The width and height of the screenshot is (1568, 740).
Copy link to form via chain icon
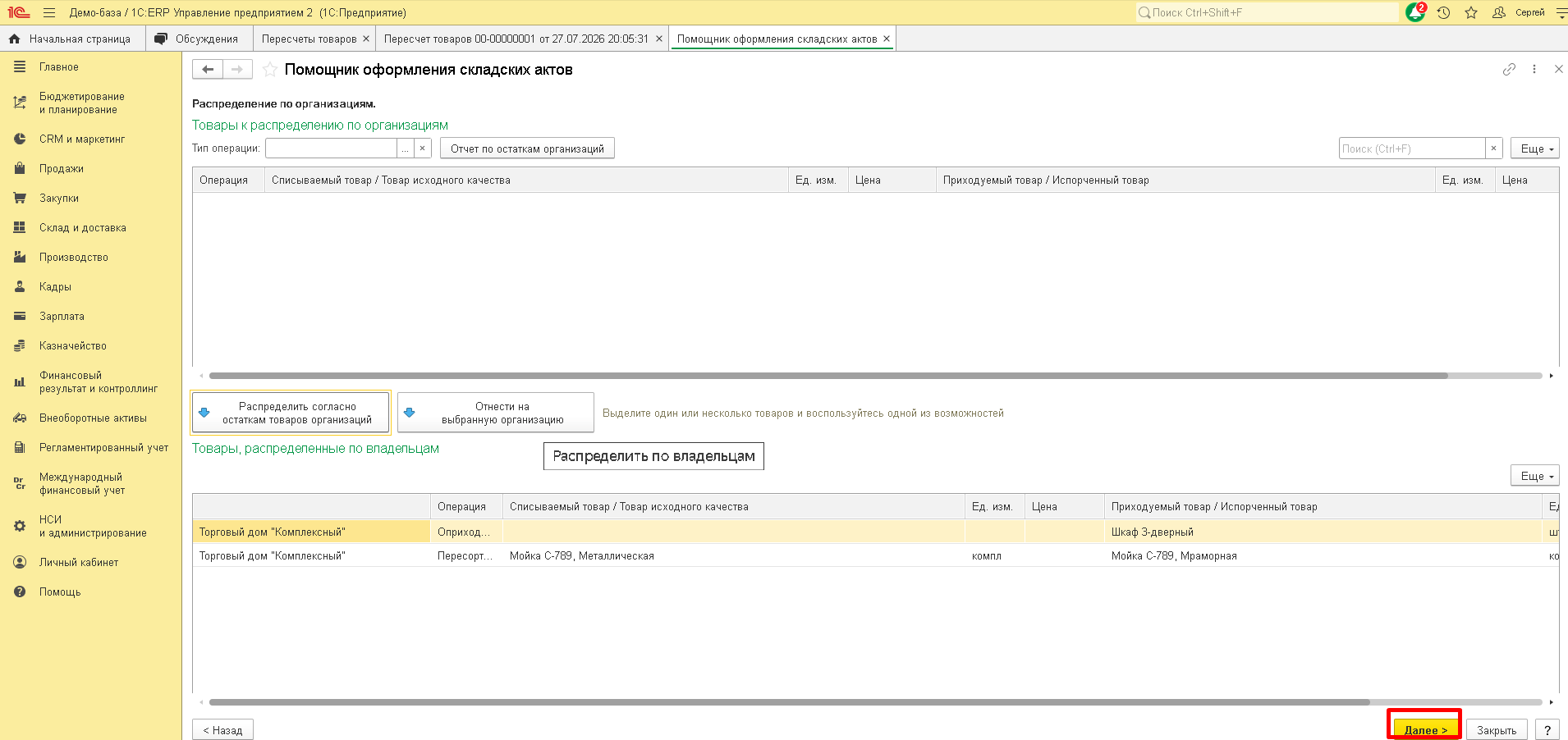pyautogui.click(x=1509, y=70)
